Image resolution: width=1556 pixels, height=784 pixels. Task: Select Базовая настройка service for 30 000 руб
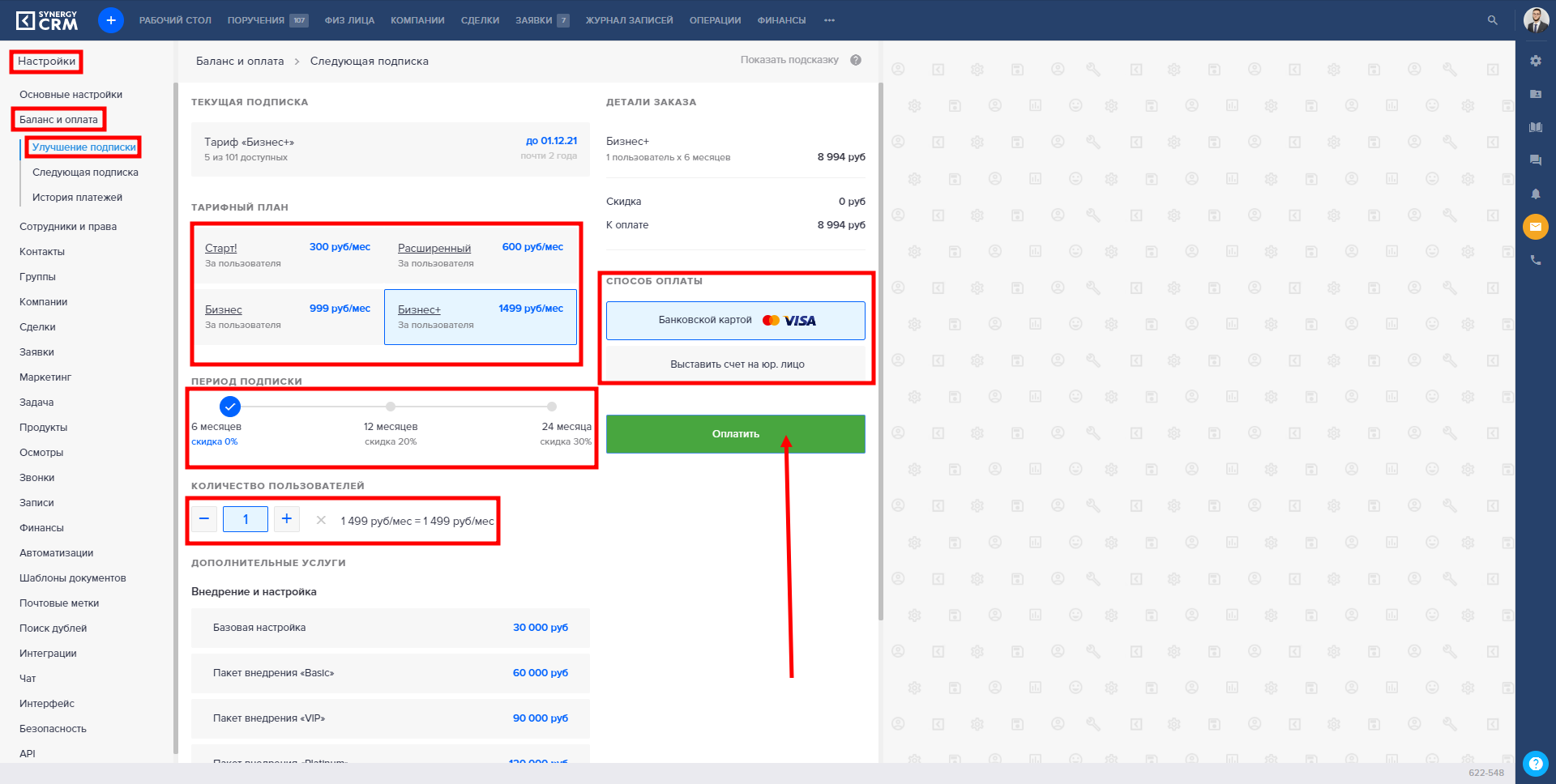tap(391, 628)
